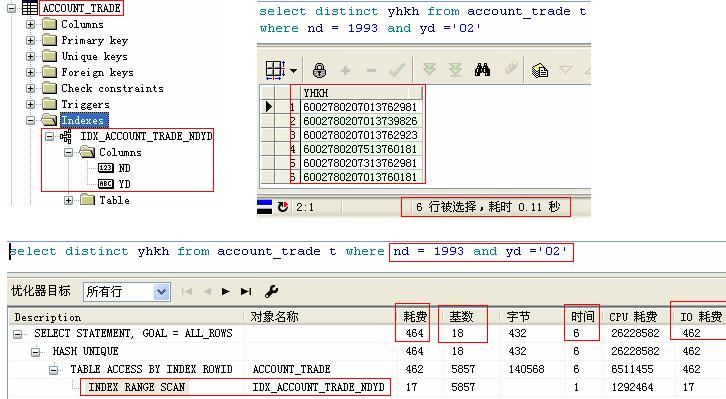Screen dimensions: 726x399
Task: Click the first operation navigation icon
Action: (x=187, y=292)
